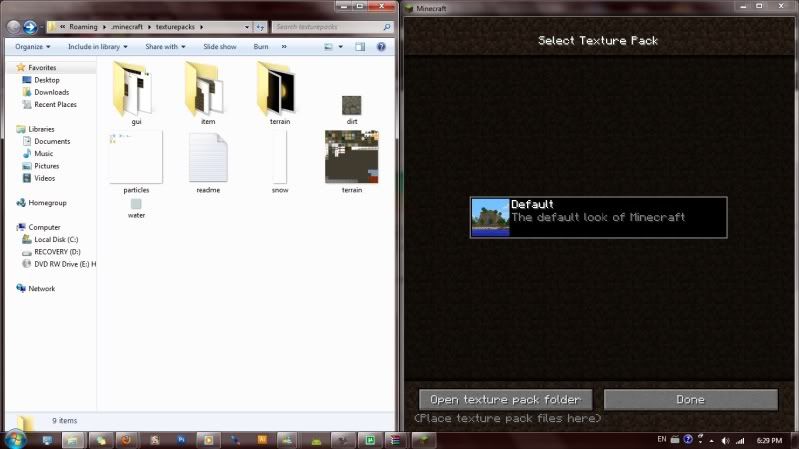Open Recent Places in navigation pane
The width and height of the screenshot is (799, 449).
click(x=55, y=104)
